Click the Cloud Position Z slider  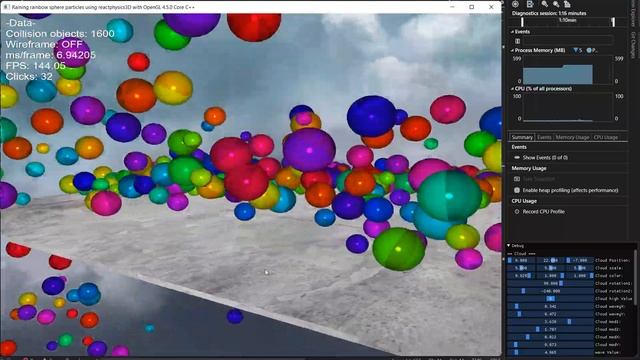(x=580, y=260)
